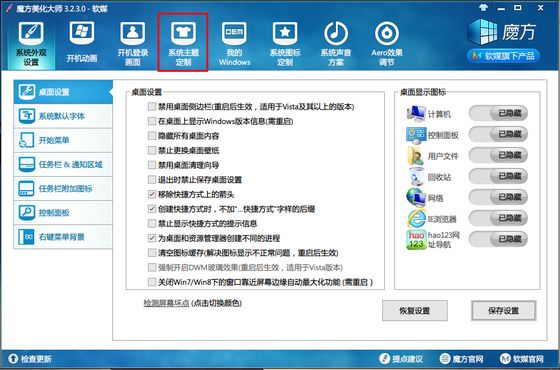Open 系统主题定制 t-shirt icon

[183, 33]
